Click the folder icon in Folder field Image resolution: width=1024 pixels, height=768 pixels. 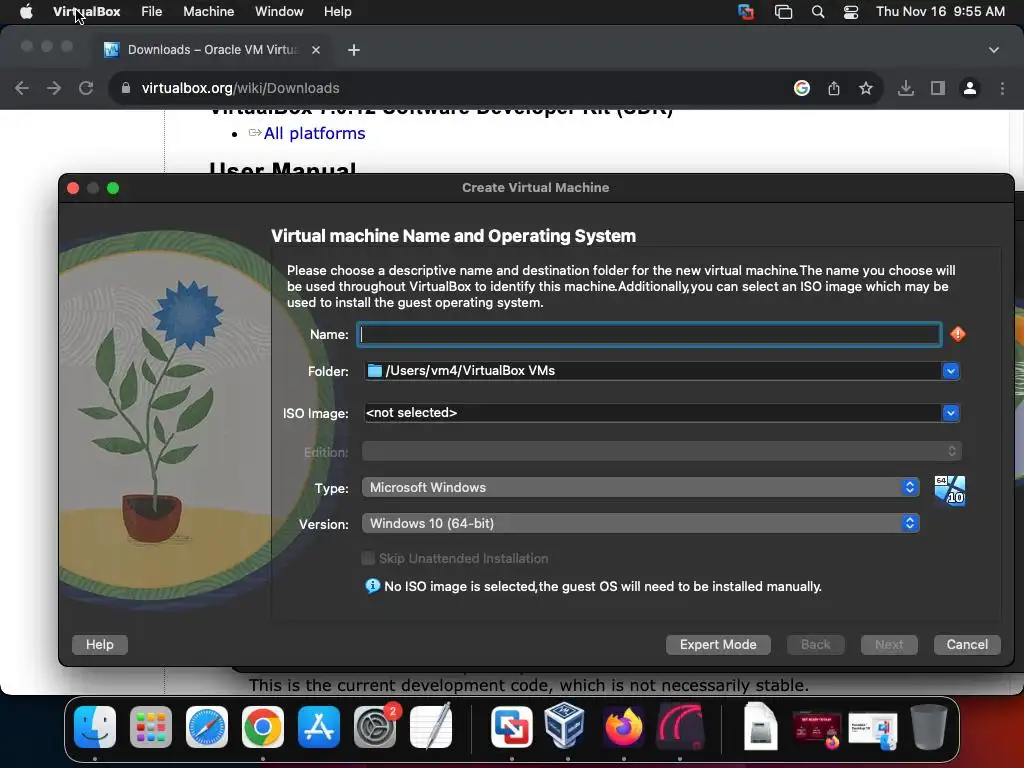tap(375, 370)
